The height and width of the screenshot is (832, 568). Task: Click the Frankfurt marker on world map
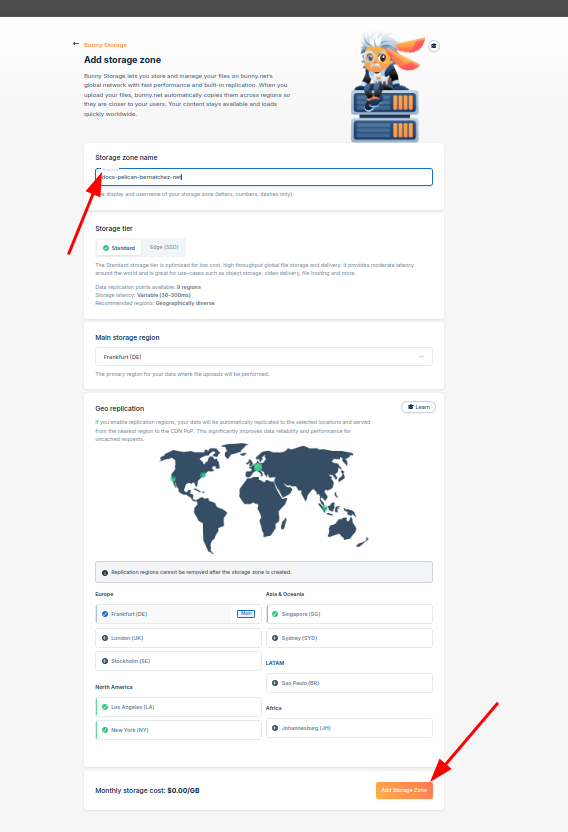258,467
